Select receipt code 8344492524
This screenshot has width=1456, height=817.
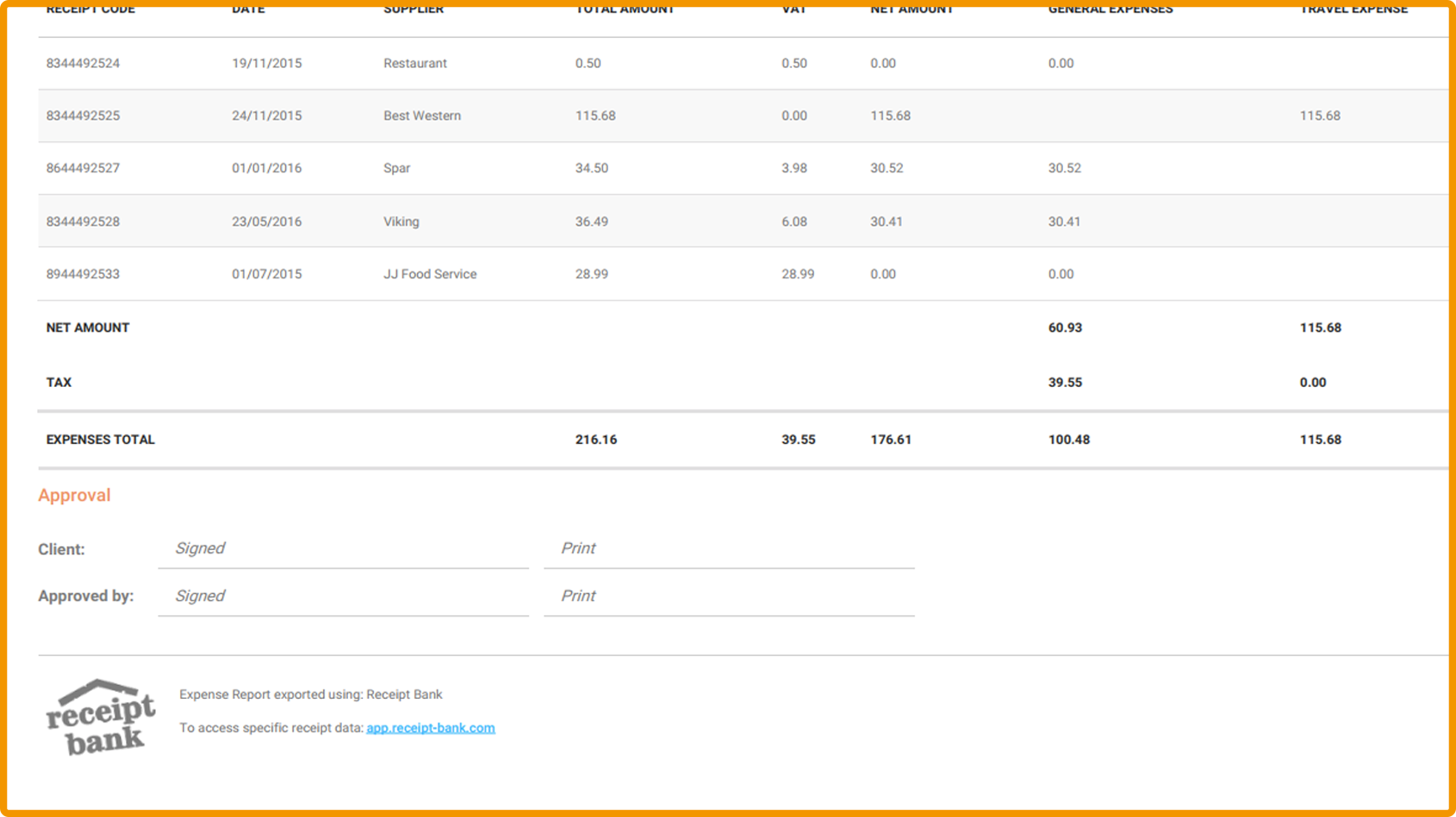tap(83, 63)
